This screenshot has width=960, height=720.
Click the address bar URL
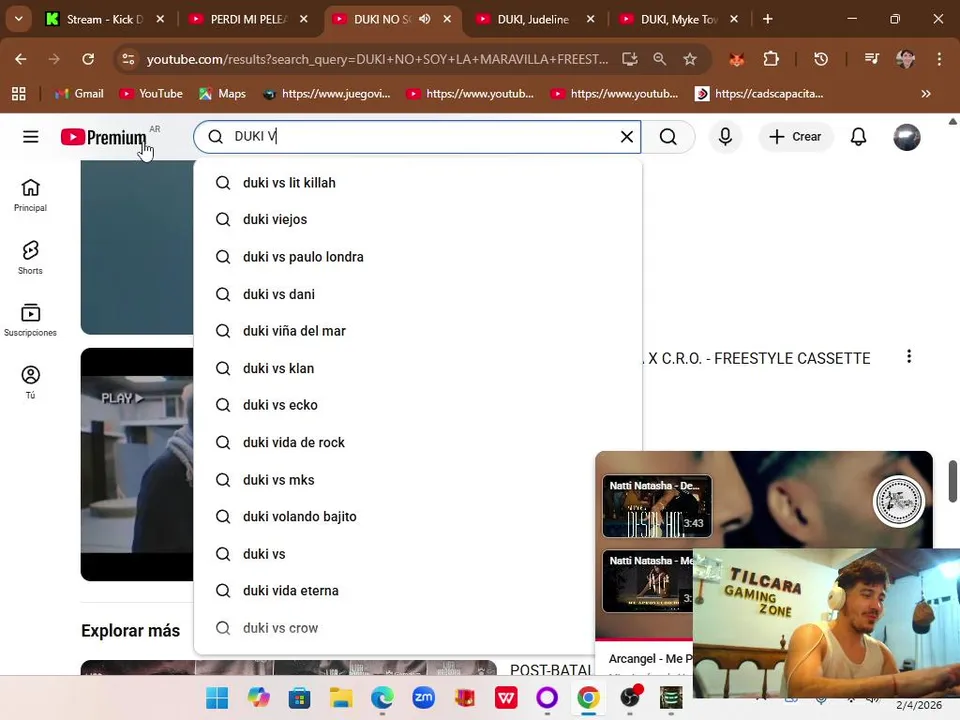[377, 59]
